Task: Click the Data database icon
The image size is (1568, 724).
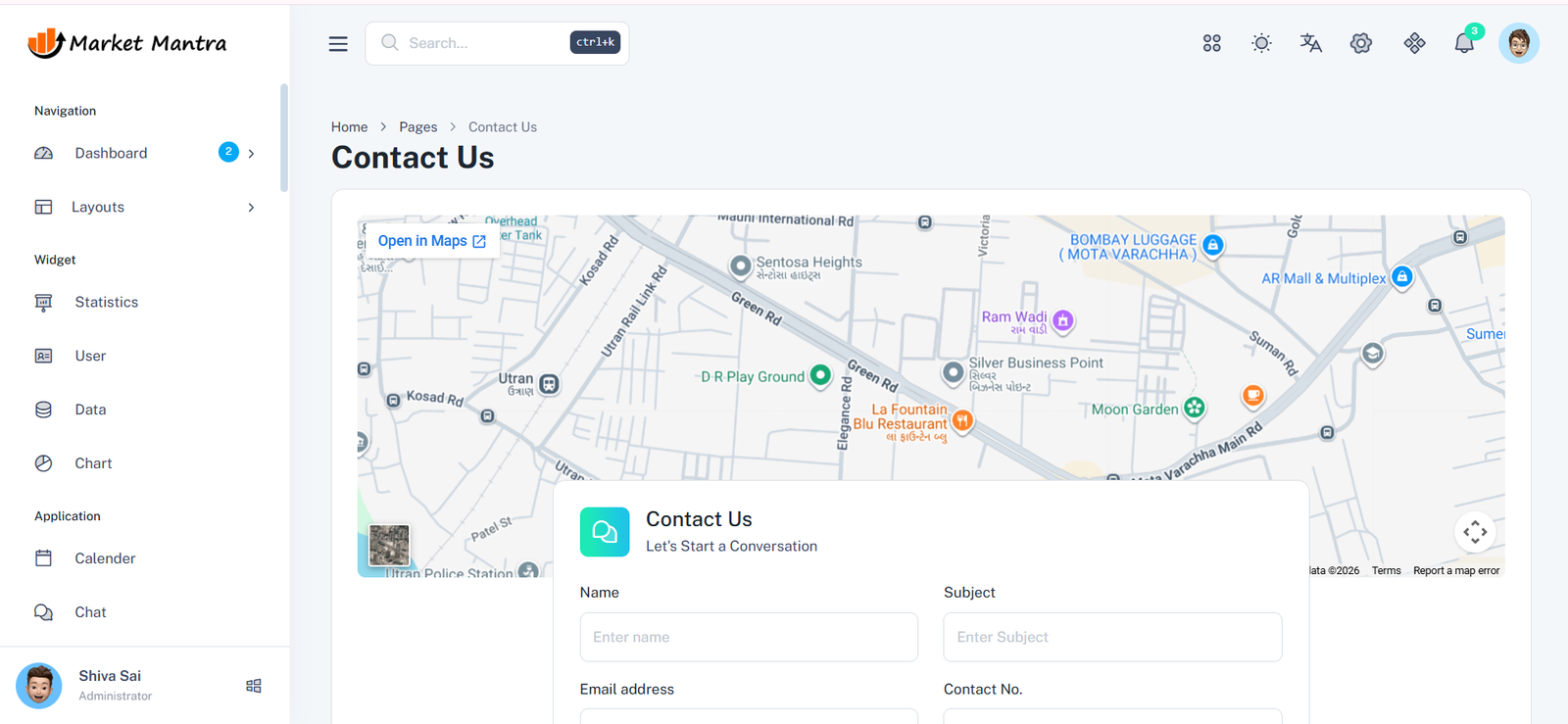Action: (43, 410)
